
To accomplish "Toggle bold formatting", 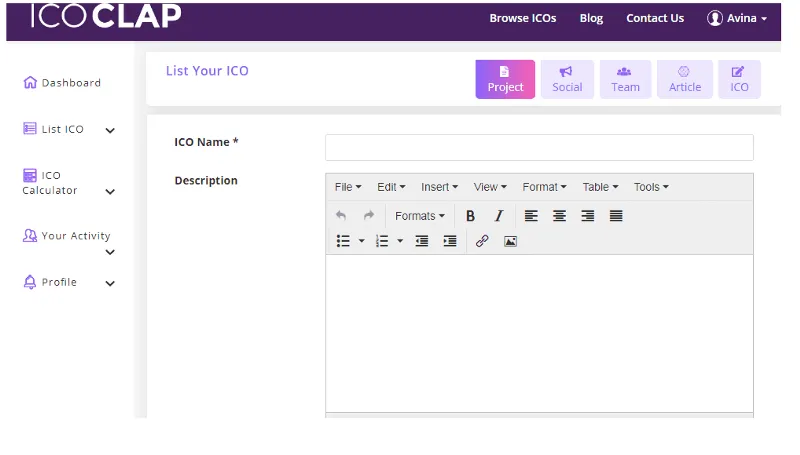I will coord(470,216).
